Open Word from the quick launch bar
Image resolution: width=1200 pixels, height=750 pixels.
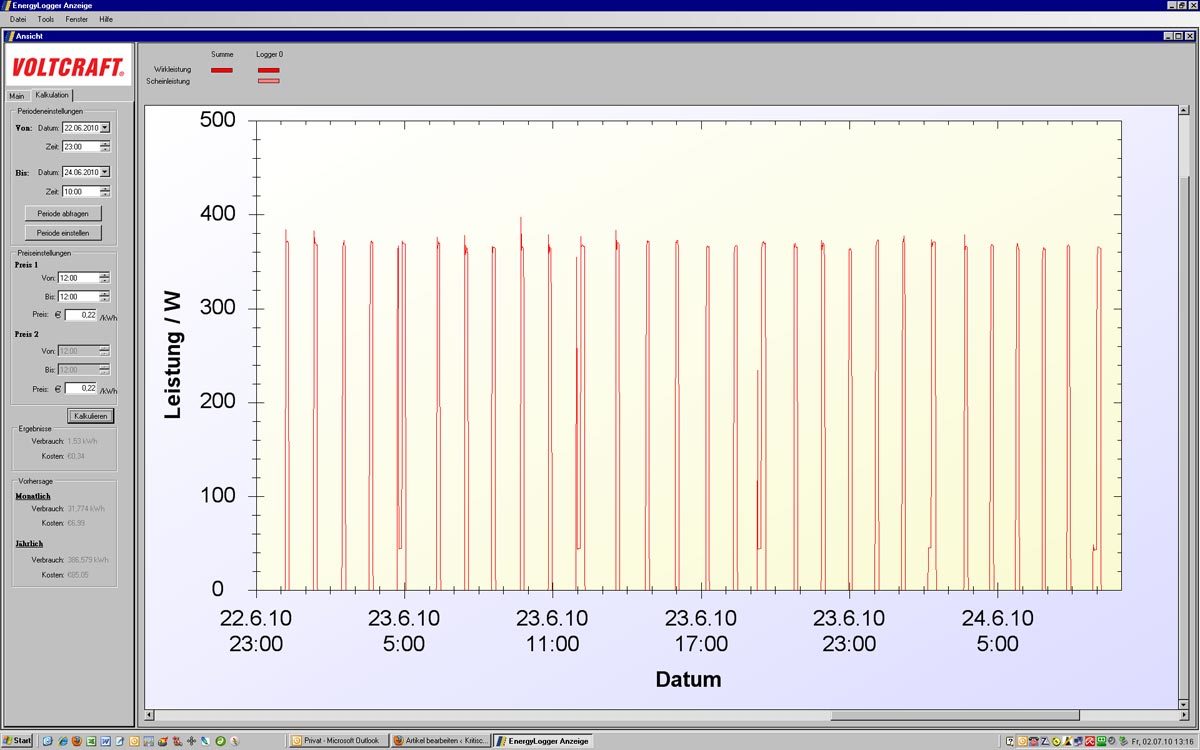click(x=105, y=741)
